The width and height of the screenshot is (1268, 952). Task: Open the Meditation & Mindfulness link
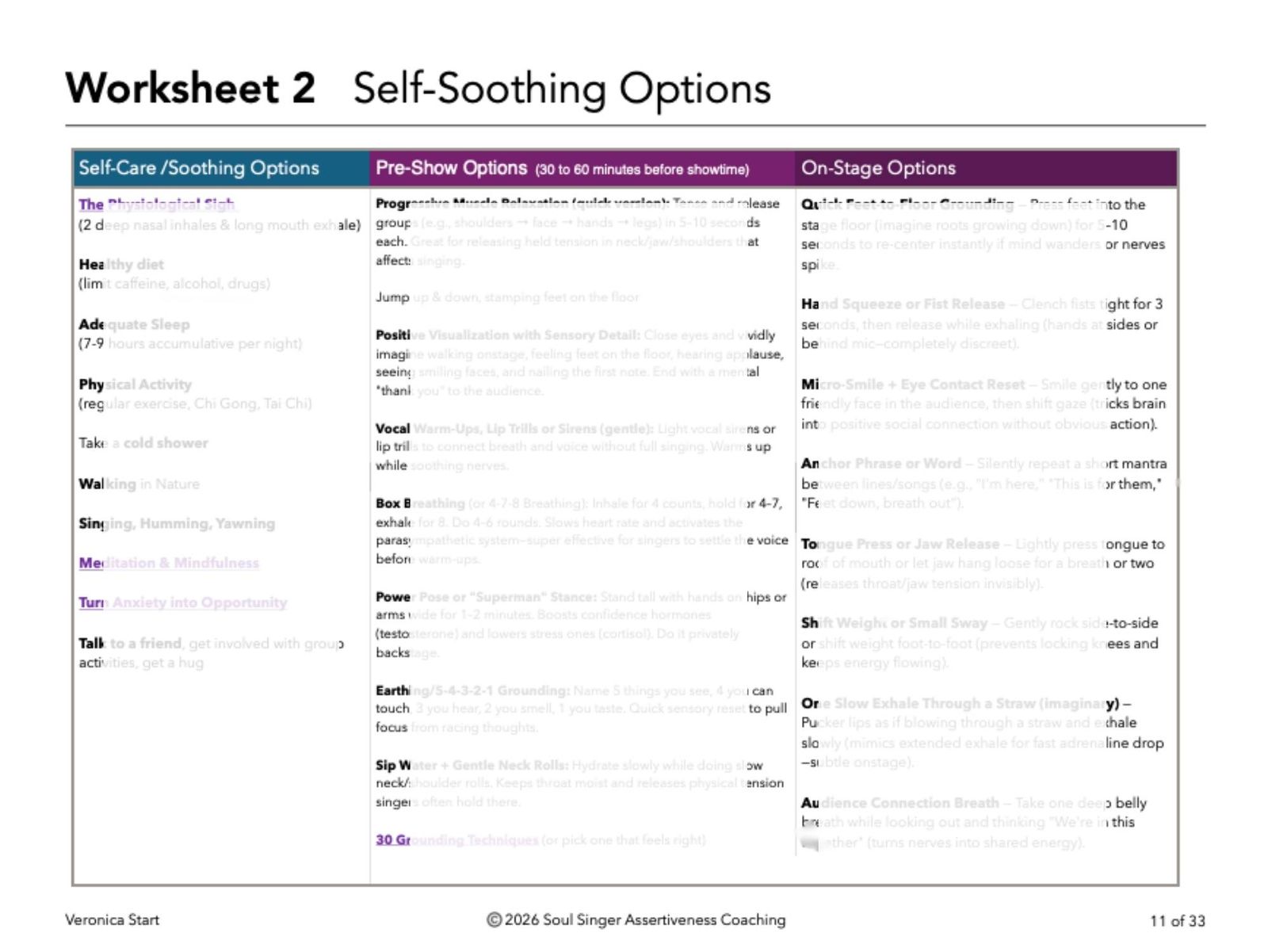click(x=169, y=563)
